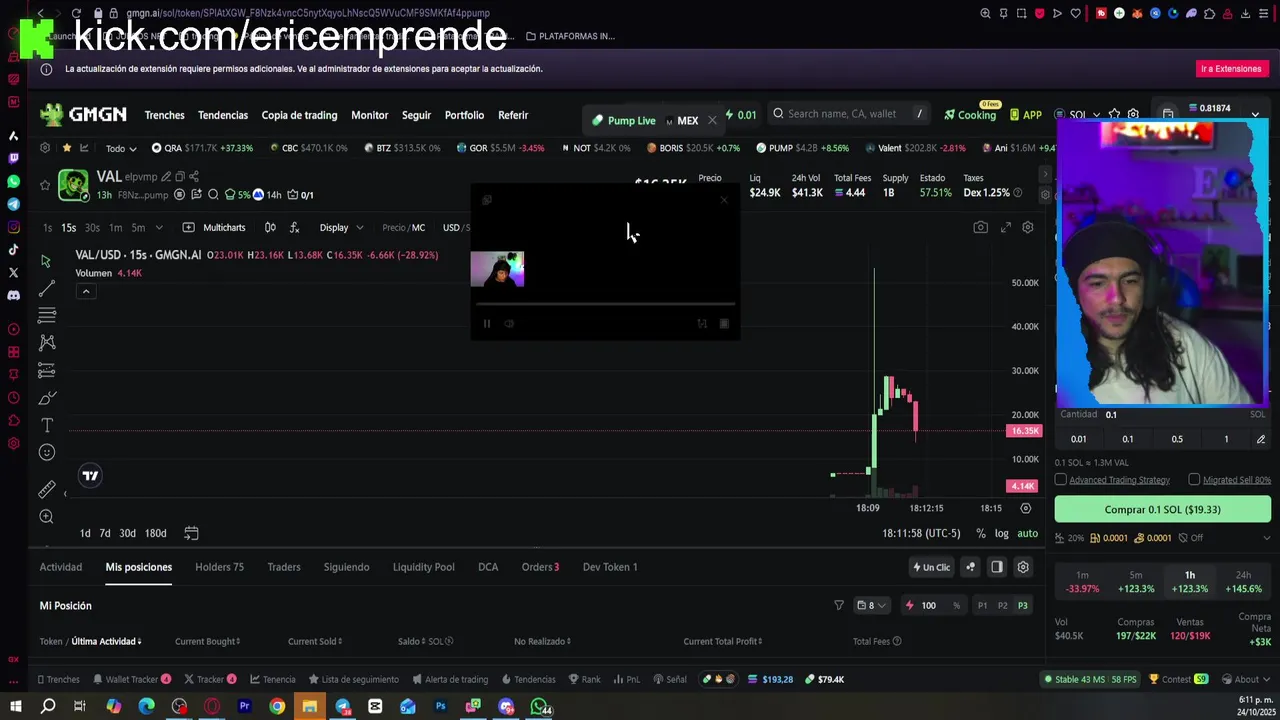Expand more timeframe options chevron
The height and width of the screenshot is (720, 1280).
click(x=159, y=228)
